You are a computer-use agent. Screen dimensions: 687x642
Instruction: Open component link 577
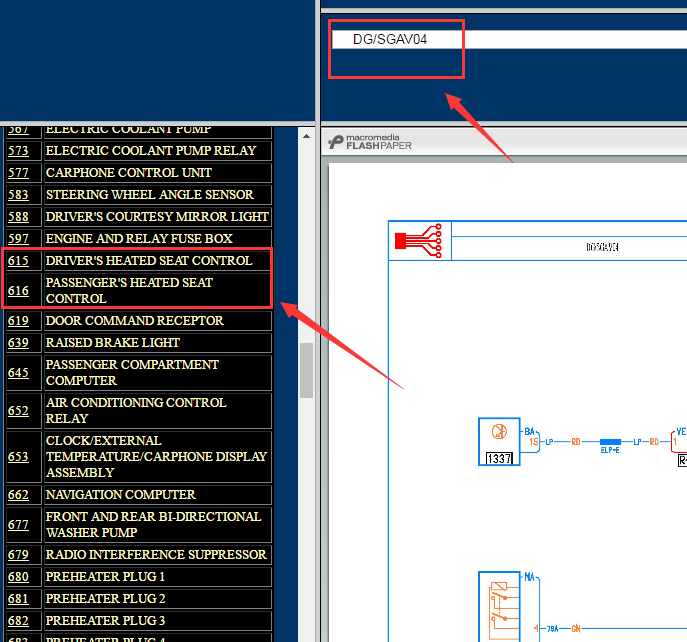pyautogui.click(x=18, y=173)
